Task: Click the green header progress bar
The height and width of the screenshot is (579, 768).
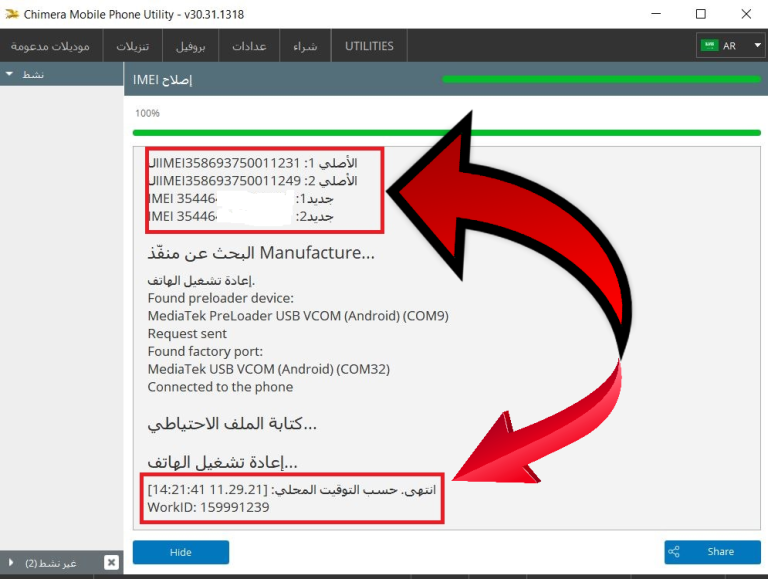Action: [601, 79]
